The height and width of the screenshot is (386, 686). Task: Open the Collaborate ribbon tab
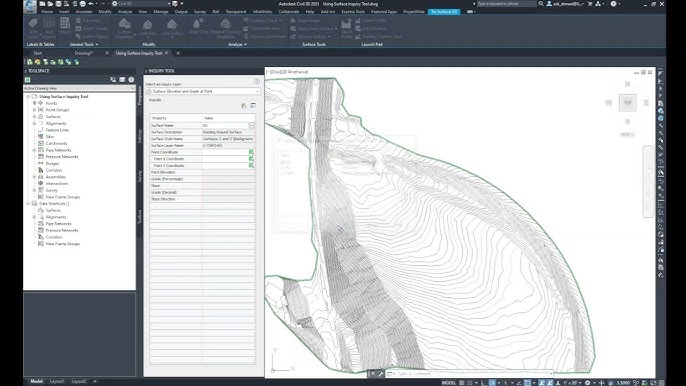tap(289, 12)
